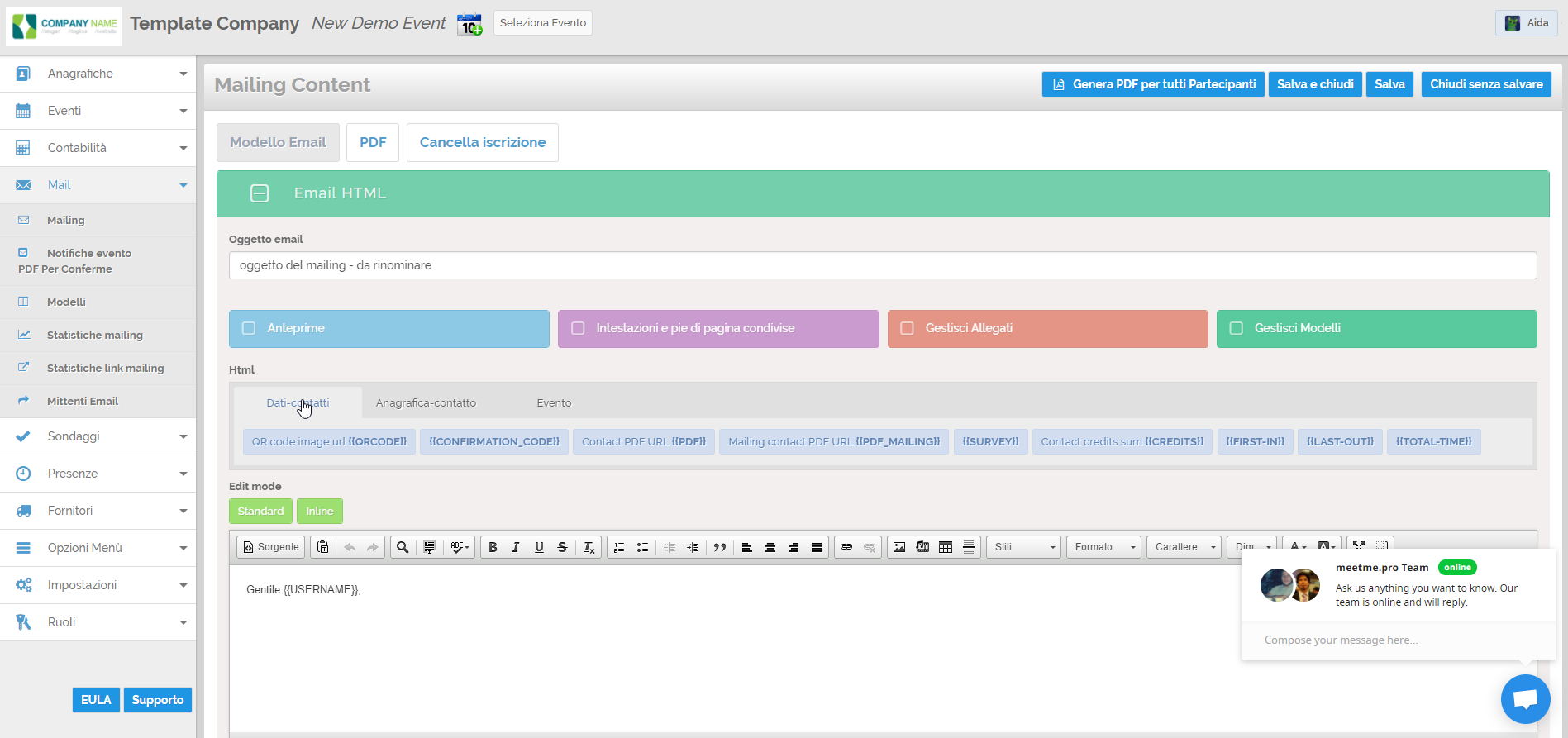Insert the {{QRCODE}} placeholder tag
This screenshot has width=1568, height=738.
pyautogui.click(x=329, y=442)
